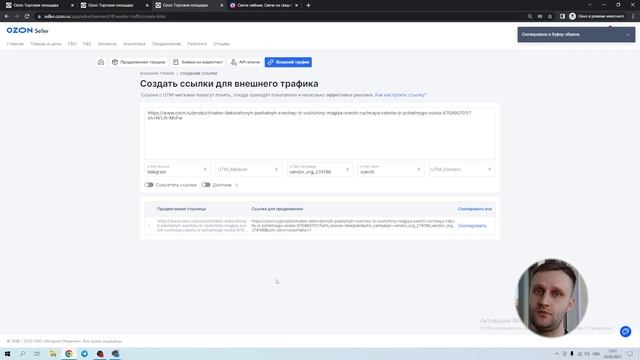This screenshot has height=360, width=640.
Task: Open the Продвижение товаров section
Action: (138, 62)
